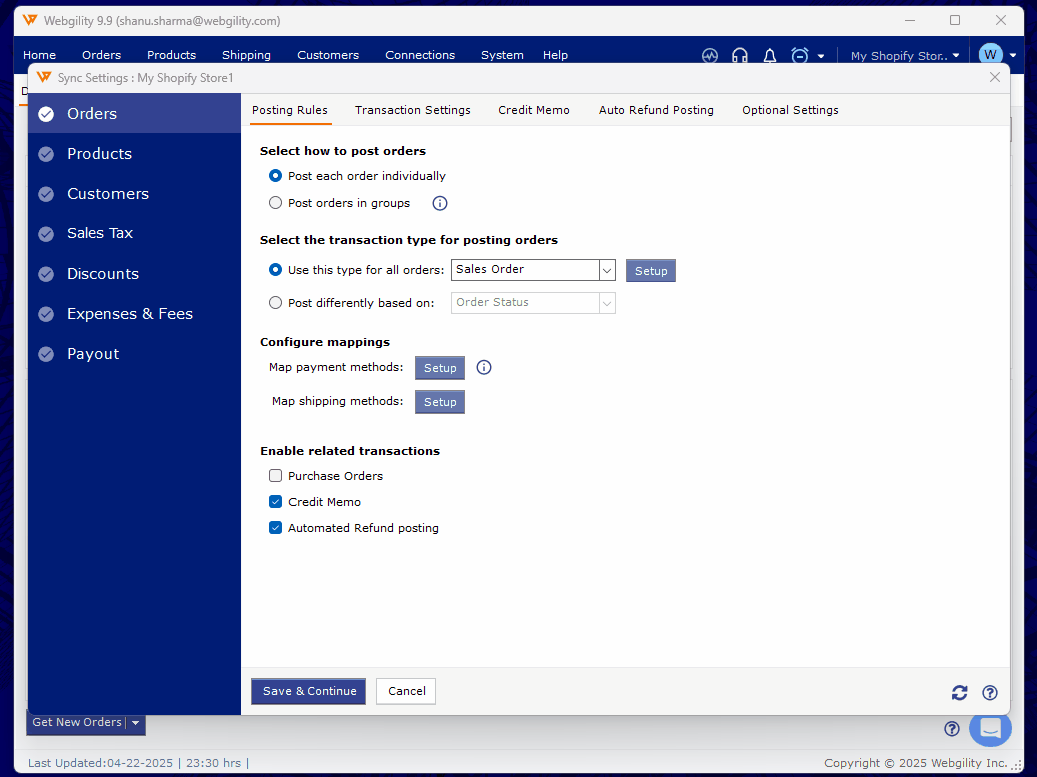Click info icon next to Map payment methods
This screenshot has height=777, width=1037.
click(x=484, y=367)
